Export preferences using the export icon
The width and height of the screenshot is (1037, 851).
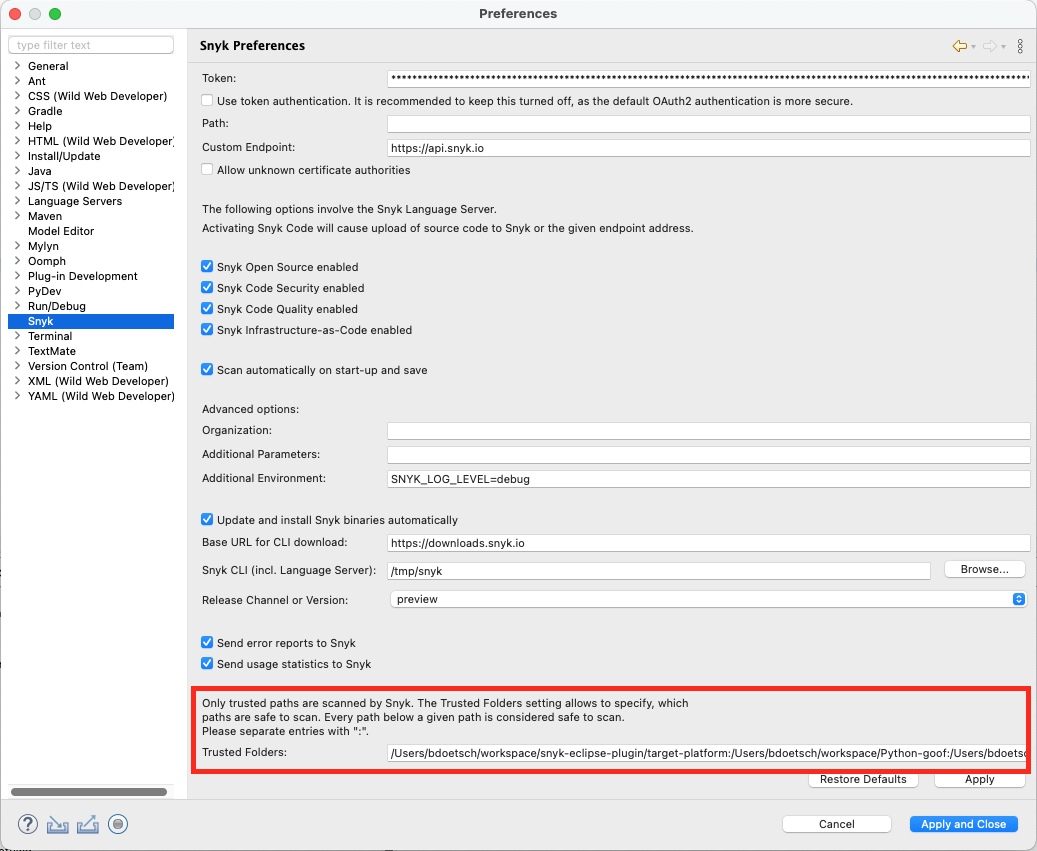(86, 824)
